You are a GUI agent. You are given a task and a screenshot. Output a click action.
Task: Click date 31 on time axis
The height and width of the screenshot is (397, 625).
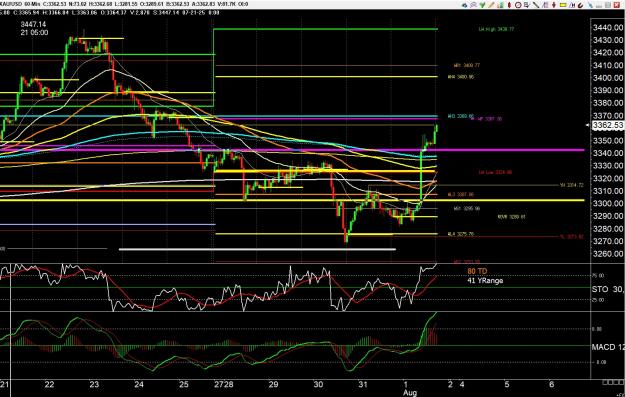363,385
